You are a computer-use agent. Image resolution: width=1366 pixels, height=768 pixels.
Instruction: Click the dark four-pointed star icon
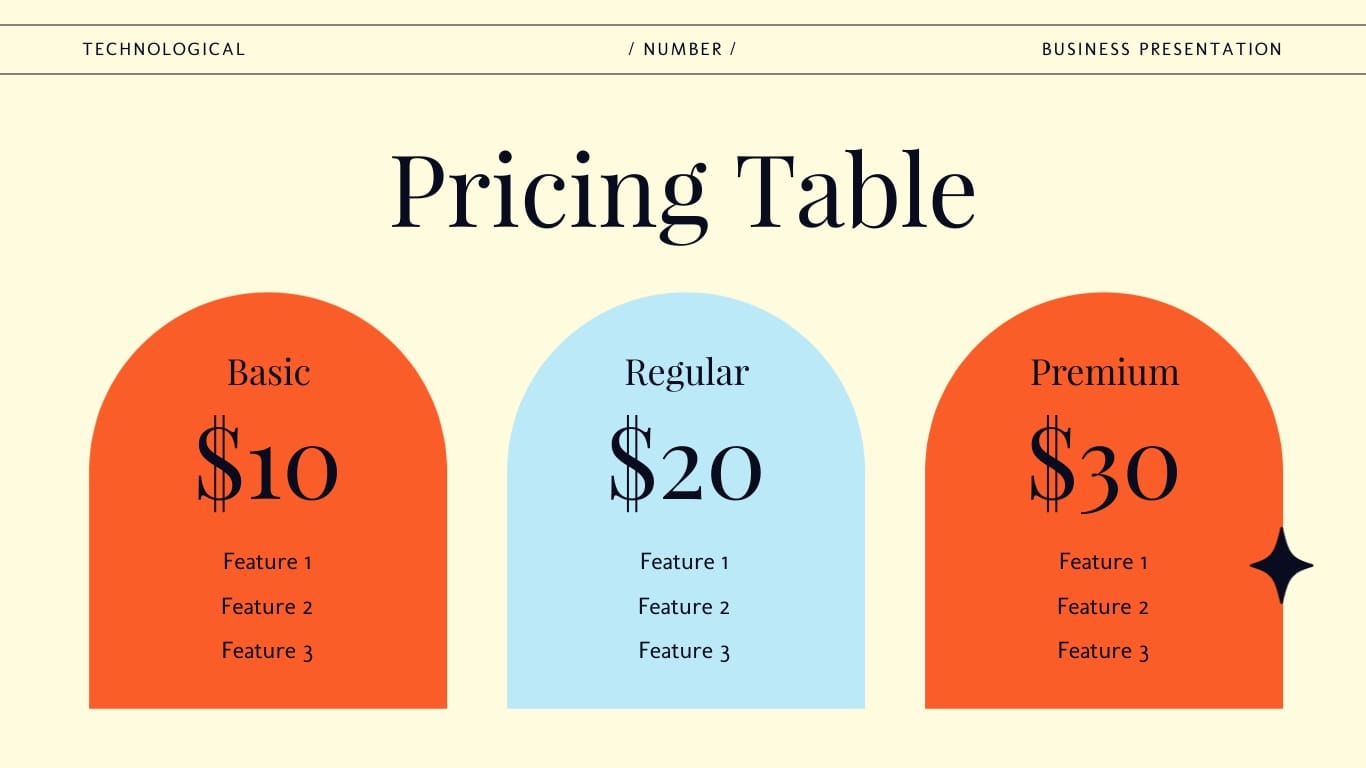click(1281, 566)
